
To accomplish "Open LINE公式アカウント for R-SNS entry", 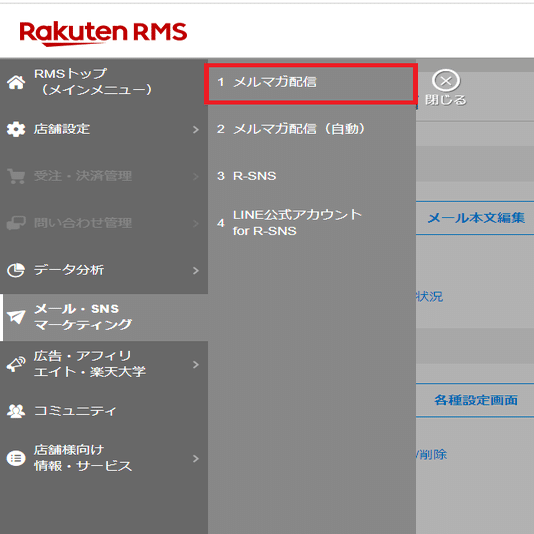I will click(x=312, y=223).
